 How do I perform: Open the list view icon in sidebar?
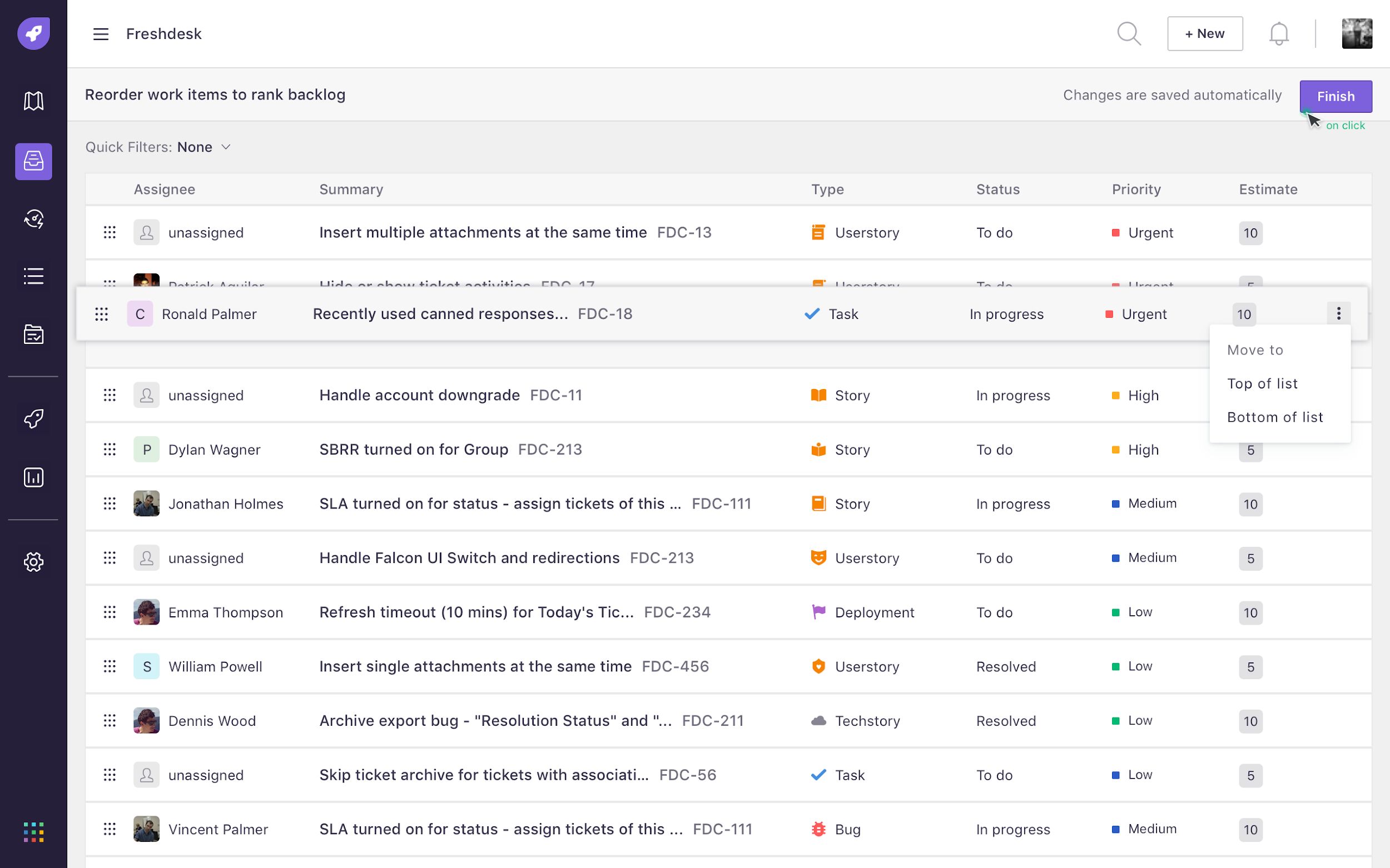[x=33, y=276]
